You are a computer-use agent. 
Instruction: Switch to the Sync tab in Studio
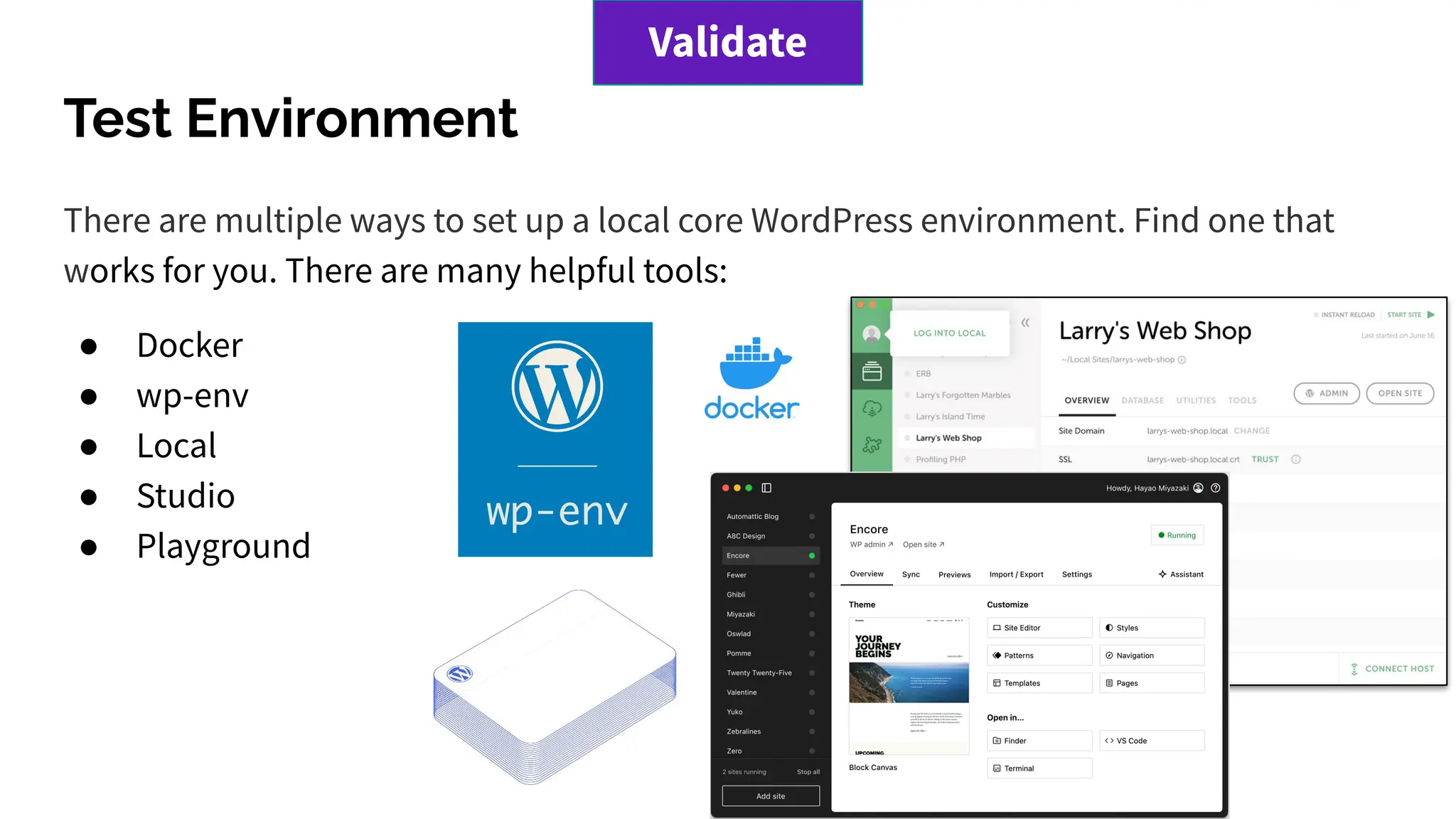911,574
